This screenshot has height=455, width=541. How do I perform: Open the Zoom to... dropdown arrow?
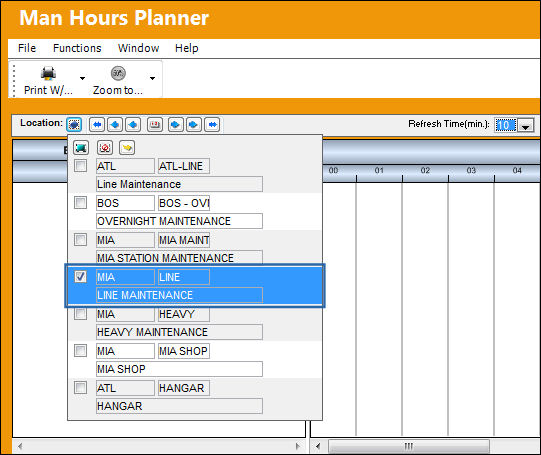[153, 78]
